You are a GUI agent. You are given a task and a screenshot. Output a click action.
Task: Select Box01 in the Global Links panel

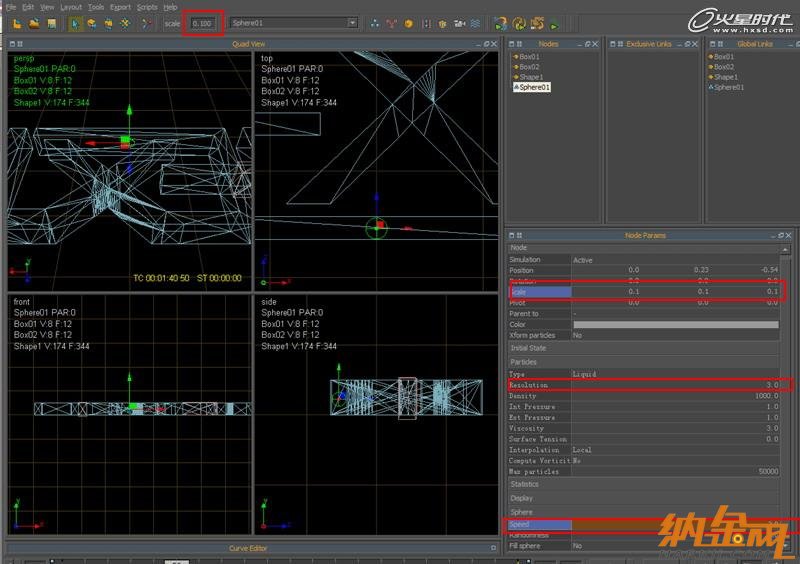(724, 57)
